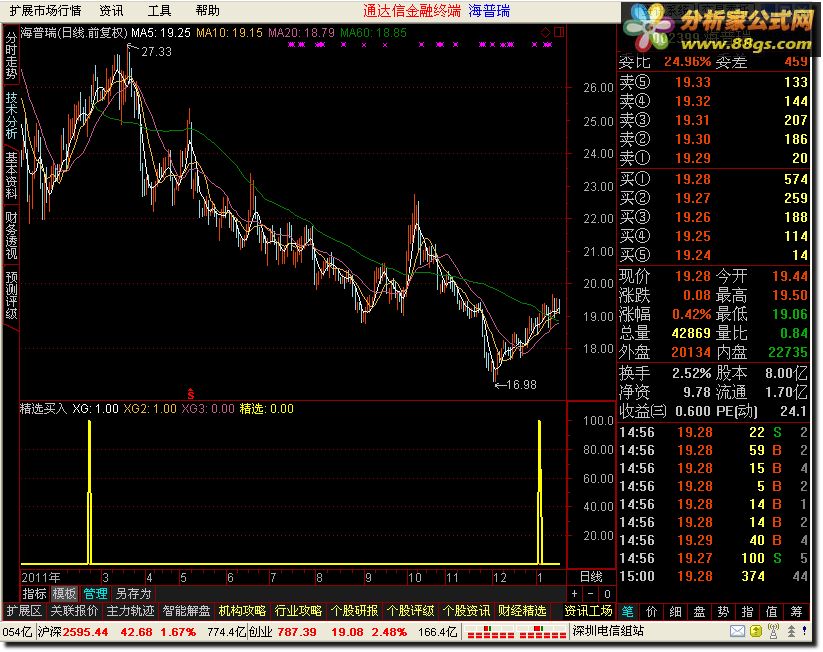Open the 主力轨迹 tab
Viewport: 823px width, 652px height.
[130, 611]
